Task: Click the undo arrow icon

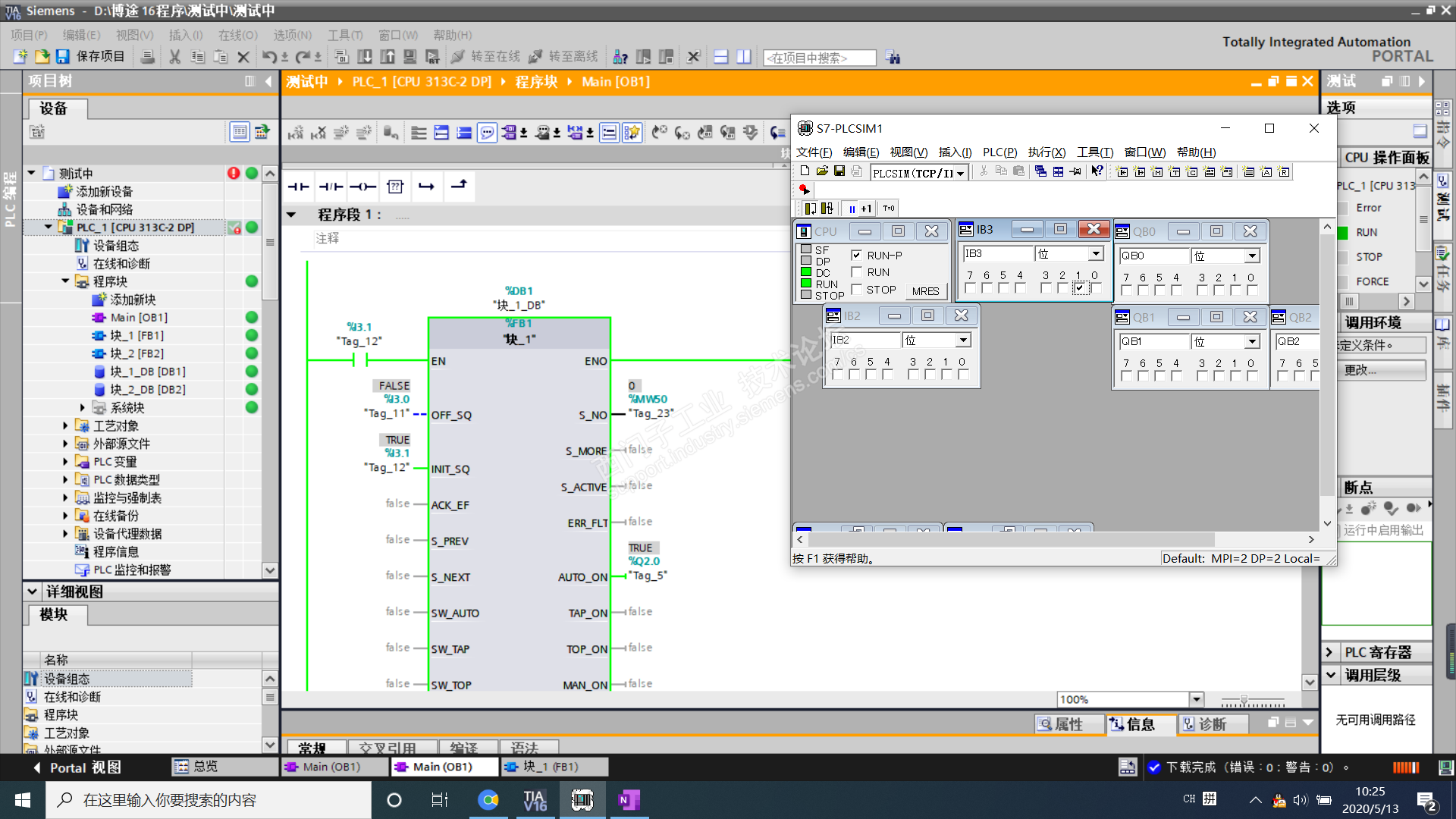Action: click(269, 57)
